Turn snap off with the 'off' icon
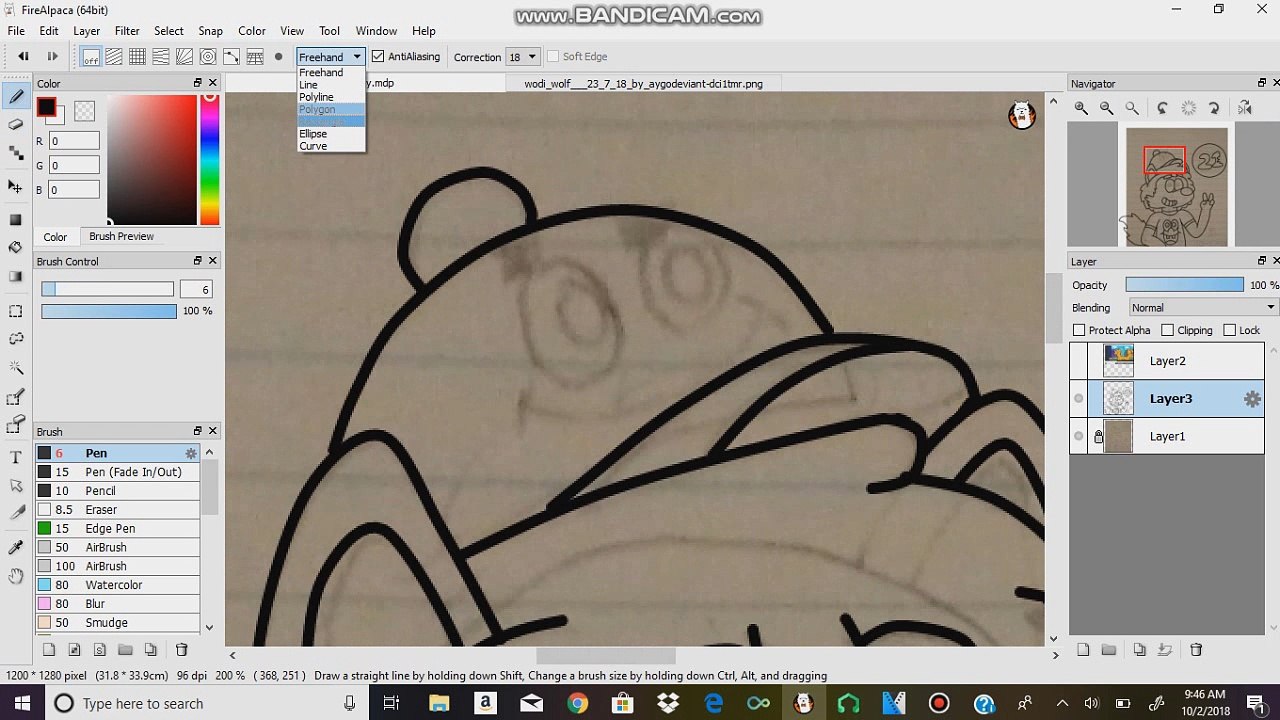The width and height of the screenshot is (1280, 720). (90, 57)
